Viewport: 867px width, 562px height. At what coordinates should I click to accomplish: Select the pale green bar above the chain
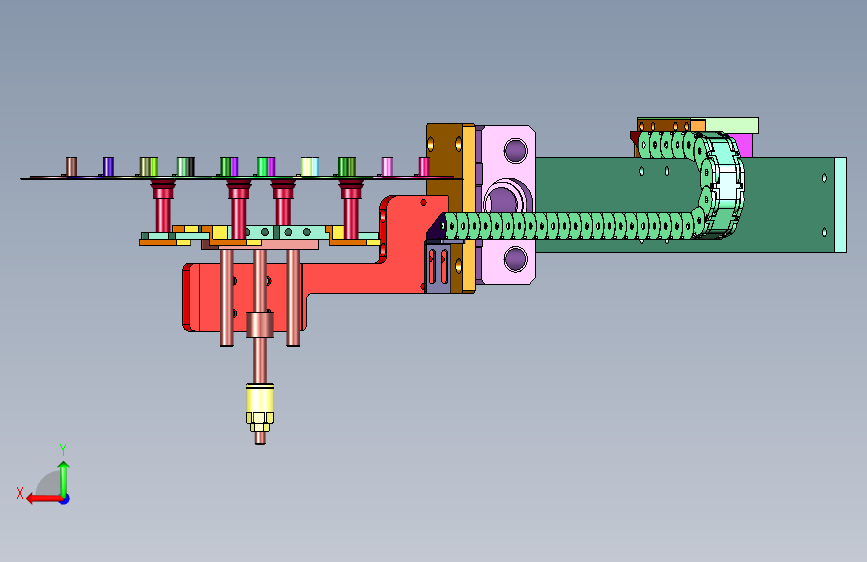click(x=732, y=125)
